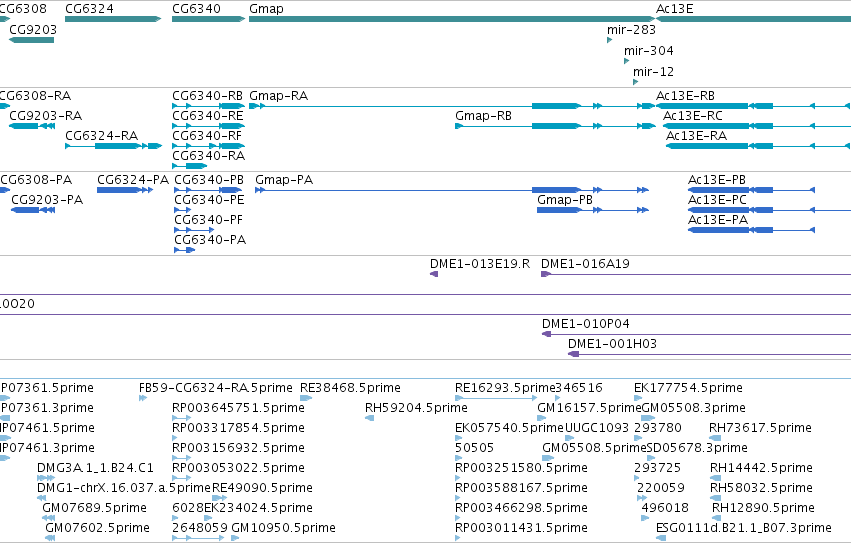Click the RH14442.5prime EST label
The image size is (851, 543).
(761, 468)
